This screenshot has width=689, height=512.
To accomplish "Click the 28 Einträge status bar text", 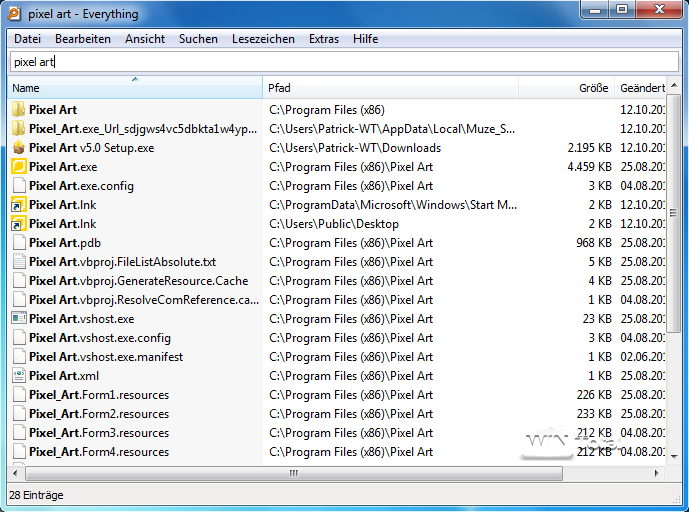I will pos(36,495).
